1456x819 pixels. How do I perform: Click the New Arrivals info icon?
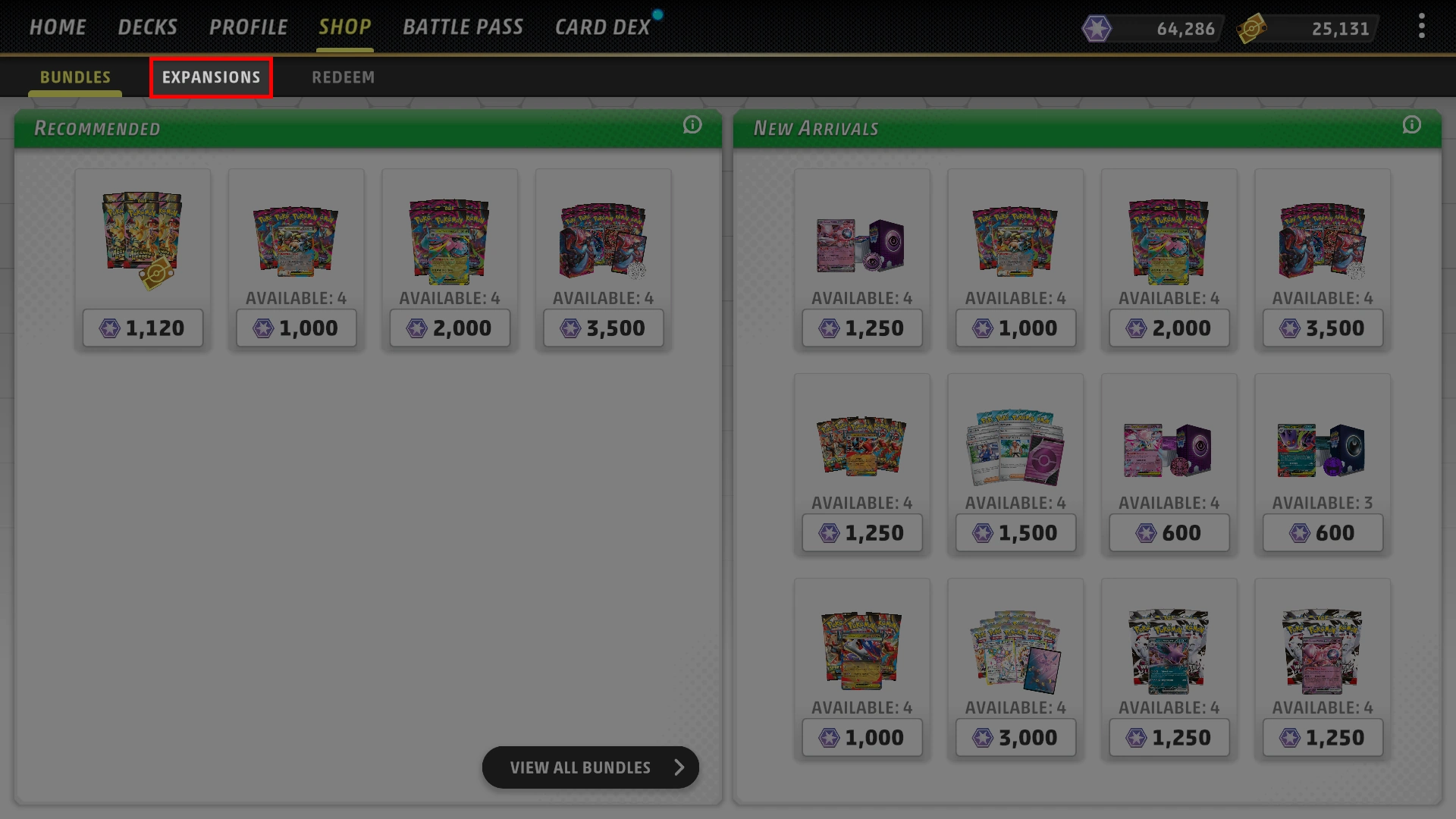pos(1411,125)
